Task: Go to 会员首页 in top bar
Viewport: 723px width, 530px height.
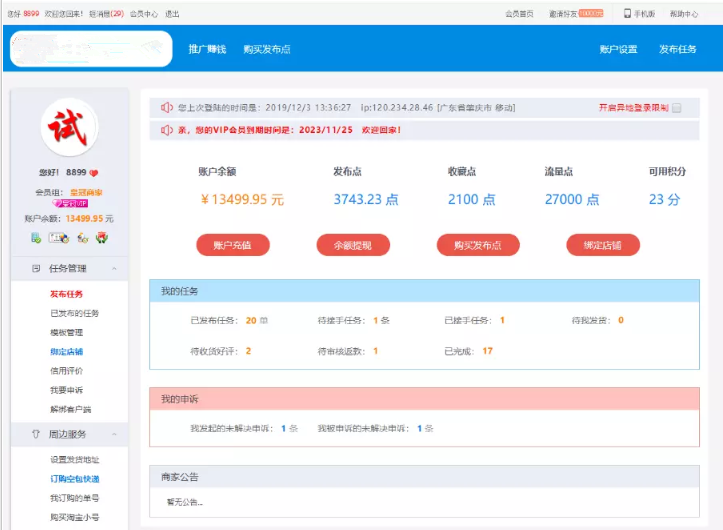Action: 519,14
